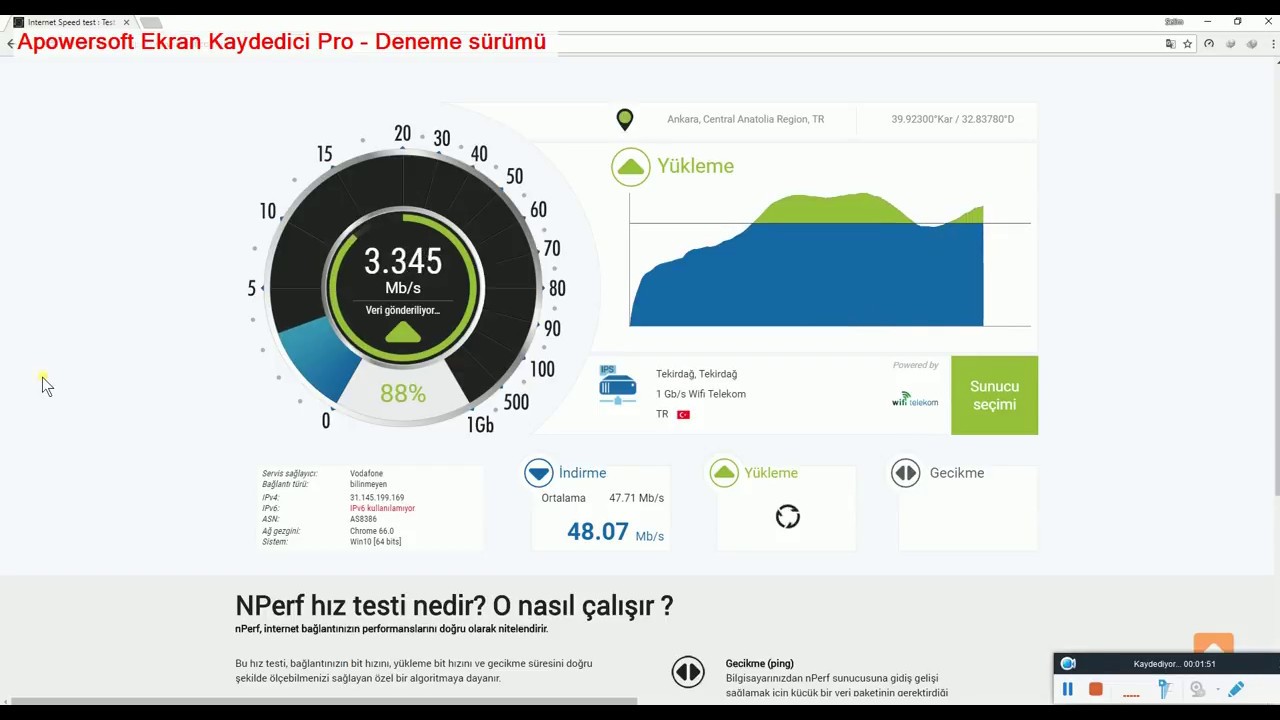The height and width of the screenshot is (720, 1280).
Task: Click the 1 Gb/s Wifi Telekom text
Action: pyautogui.click(x=701, y=394)
